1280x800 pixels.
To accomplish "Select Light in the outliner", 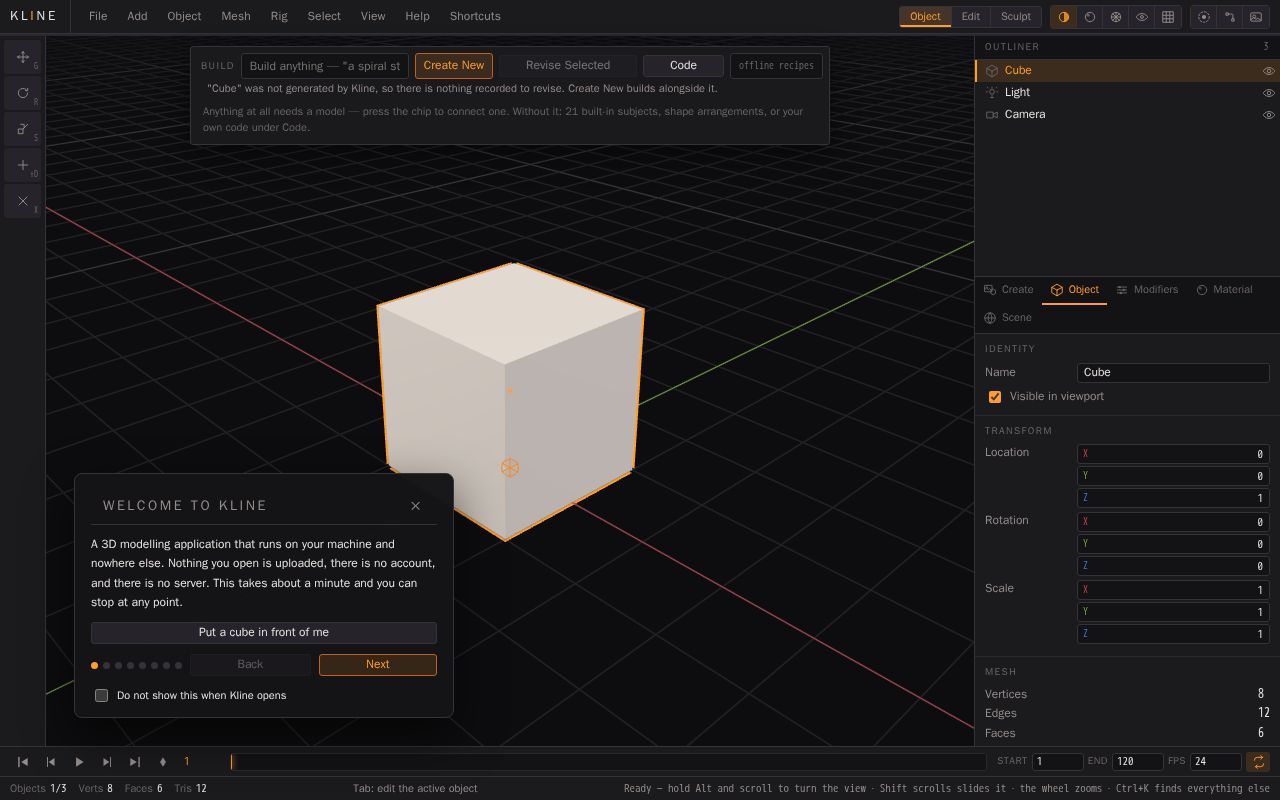I will (1126, 93).
